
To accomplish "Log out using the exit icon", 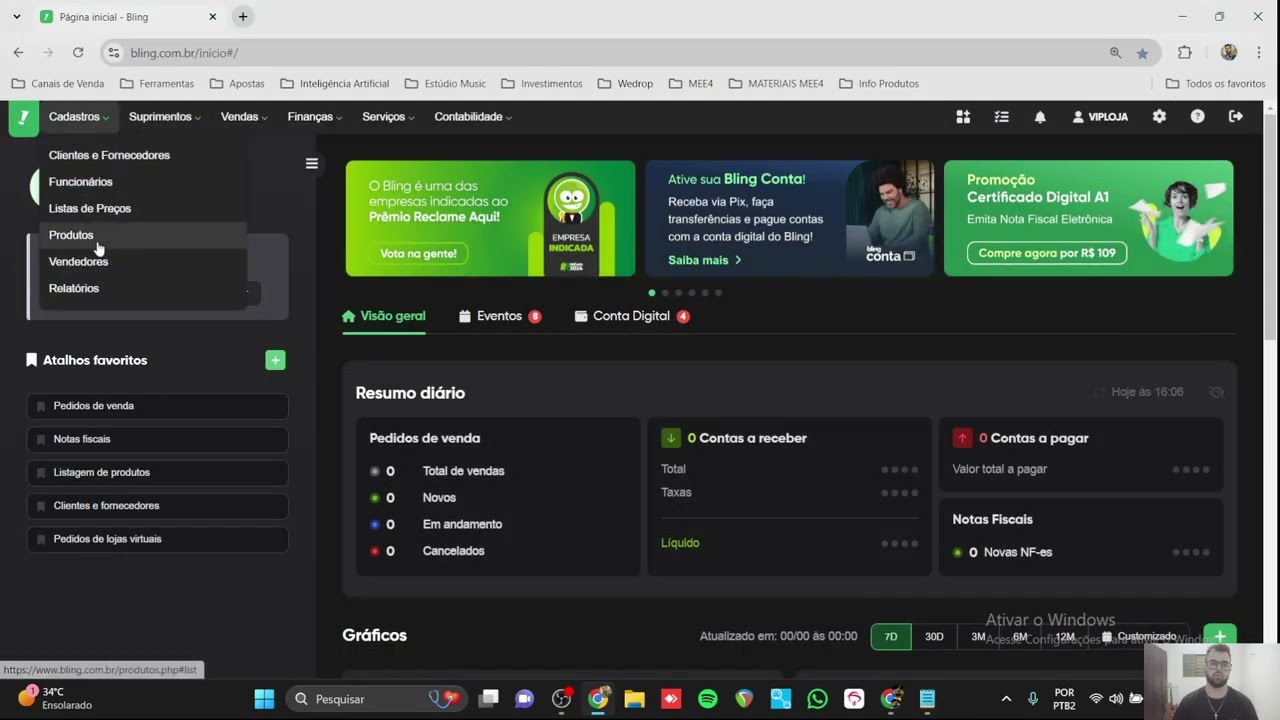I will [x=1236, y=117].
